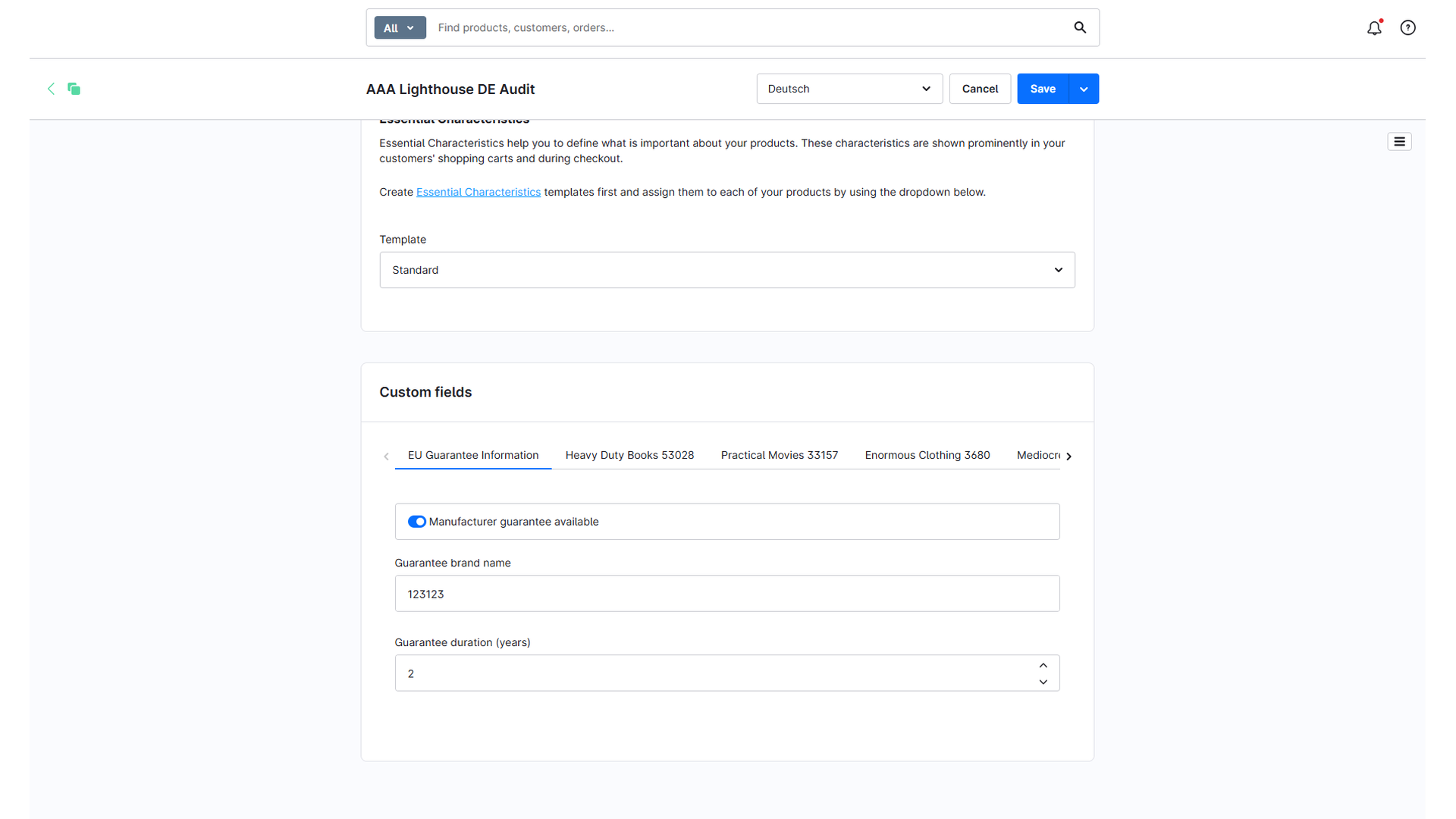Expand the All search filter dropdown

click(400, 28)
